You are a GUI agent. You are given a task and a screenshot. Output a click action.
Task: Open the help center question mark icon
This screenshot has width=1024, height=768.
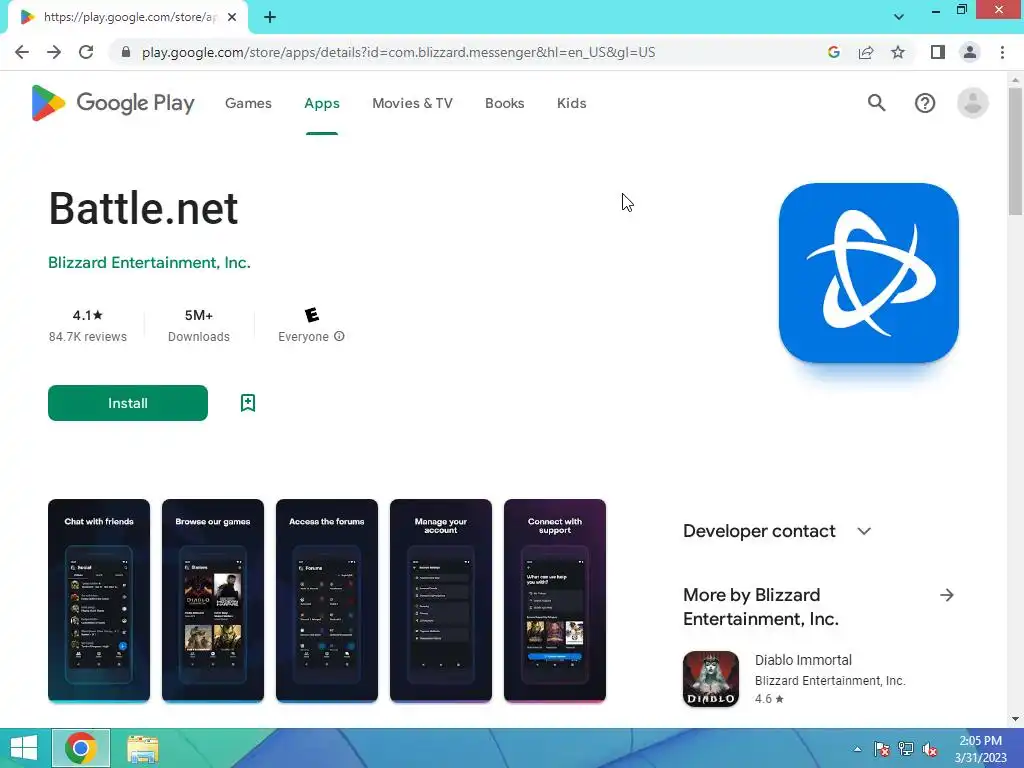click(925, 103)
